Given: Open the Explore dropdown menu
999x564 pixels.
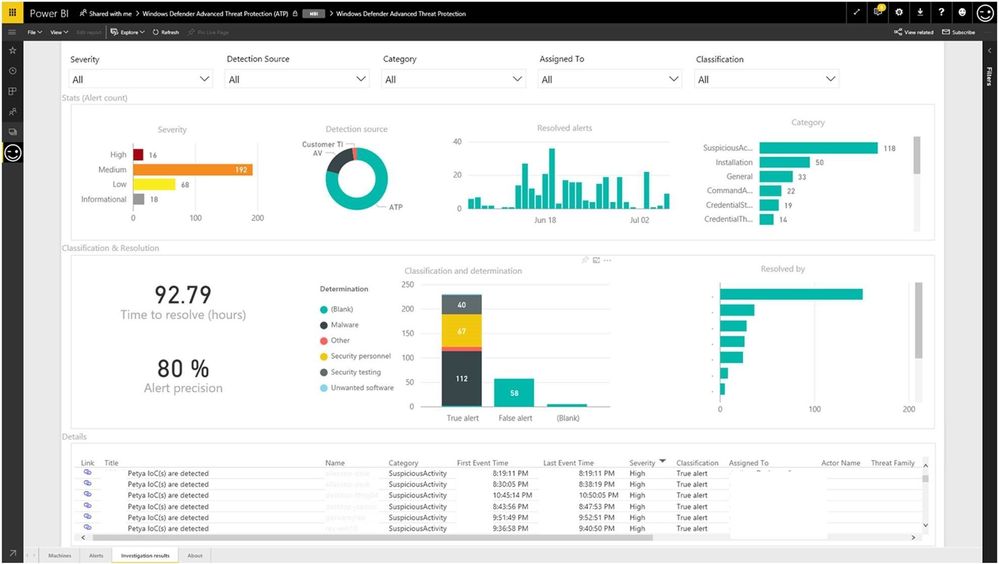Looking at the screenshot, I should coord(127,32).
